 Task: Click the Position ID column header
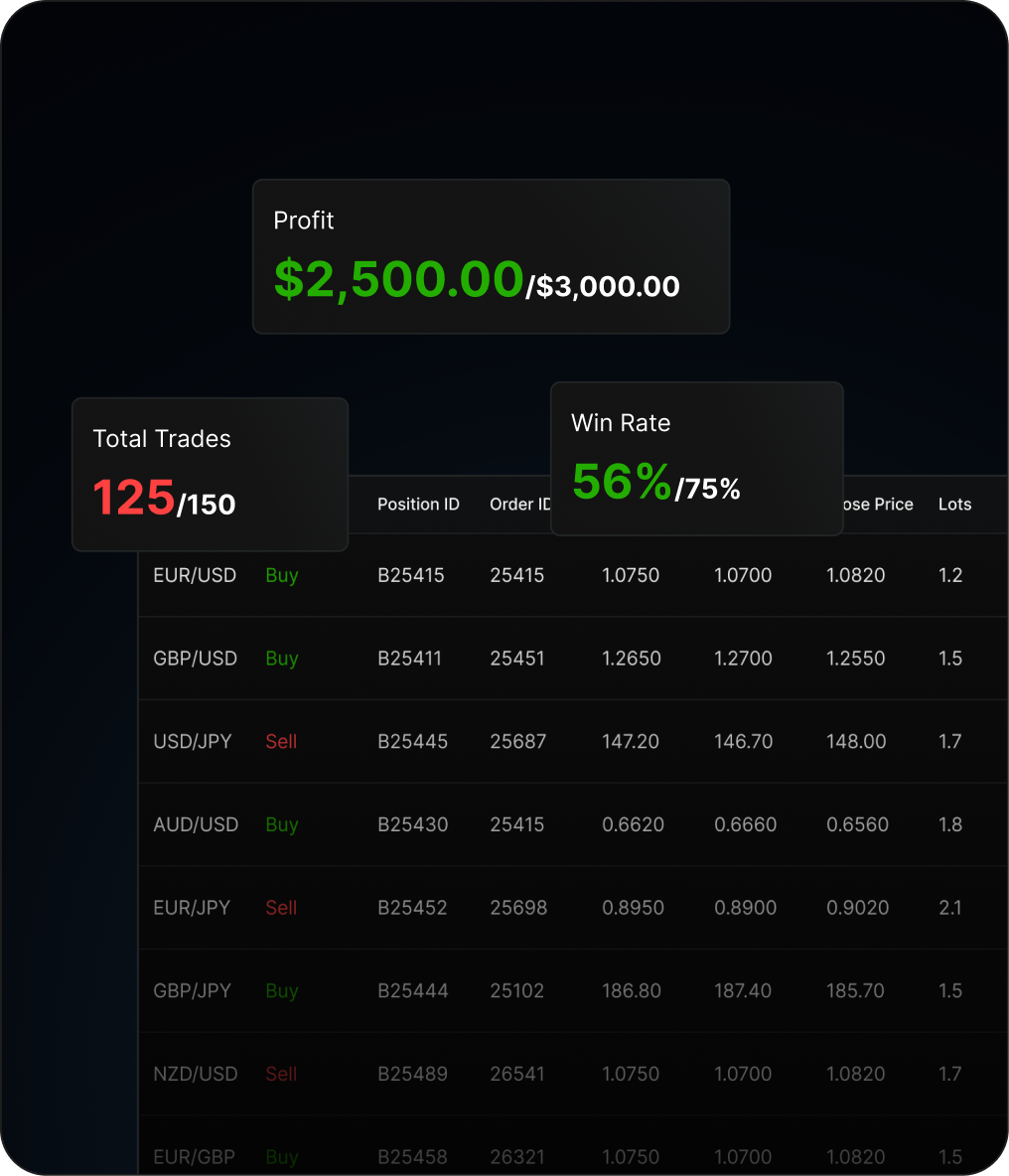(418, 505)
